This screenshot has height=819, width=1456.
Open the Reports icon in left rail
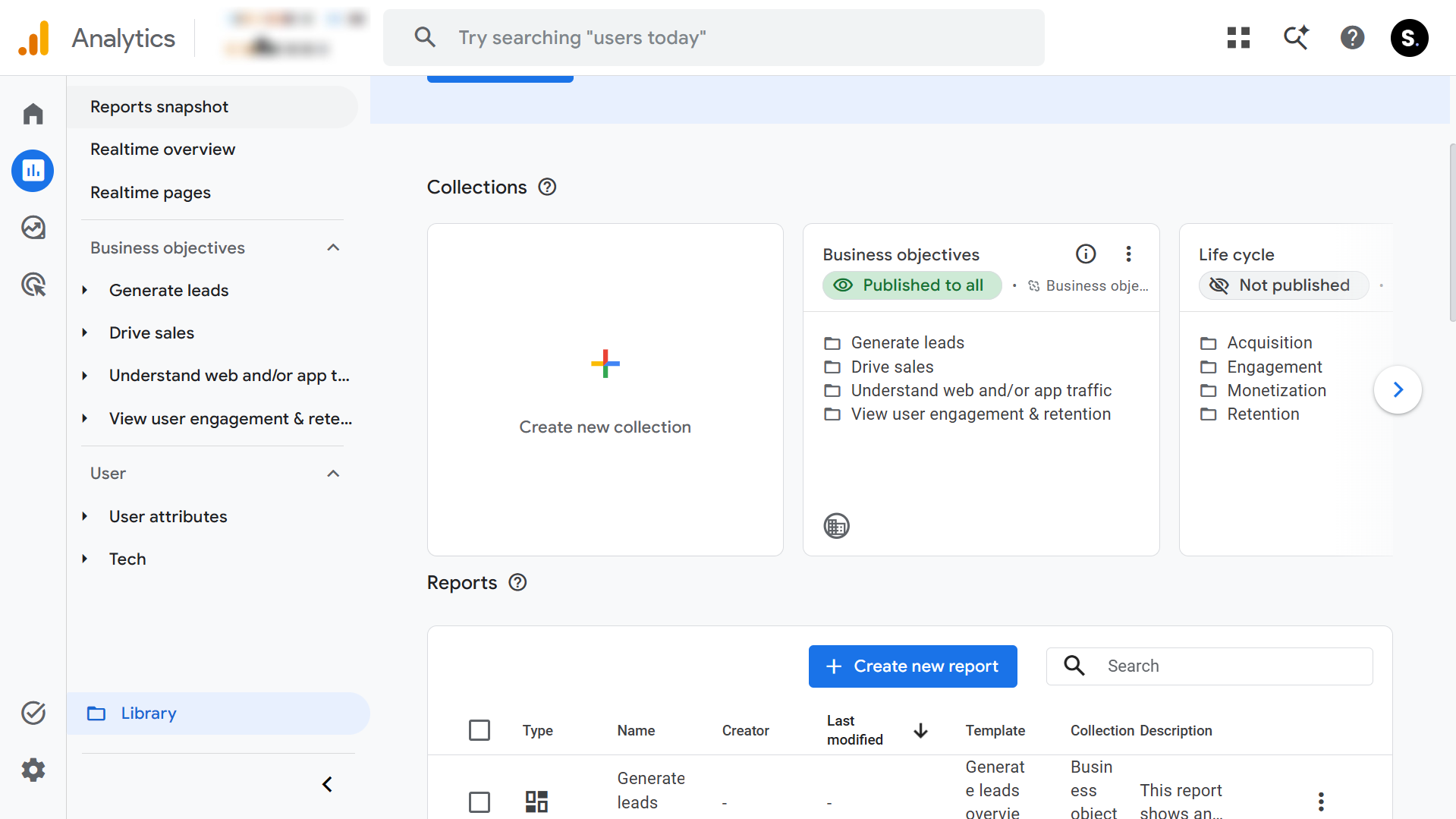tap(33, 171)
